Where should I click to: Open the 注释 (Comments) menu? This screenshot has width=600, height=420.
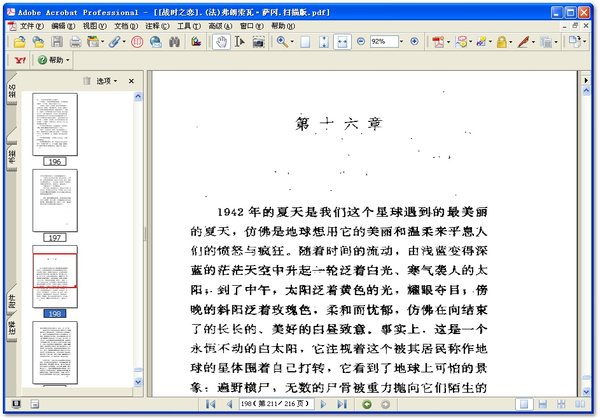click(x=157, y=26)
